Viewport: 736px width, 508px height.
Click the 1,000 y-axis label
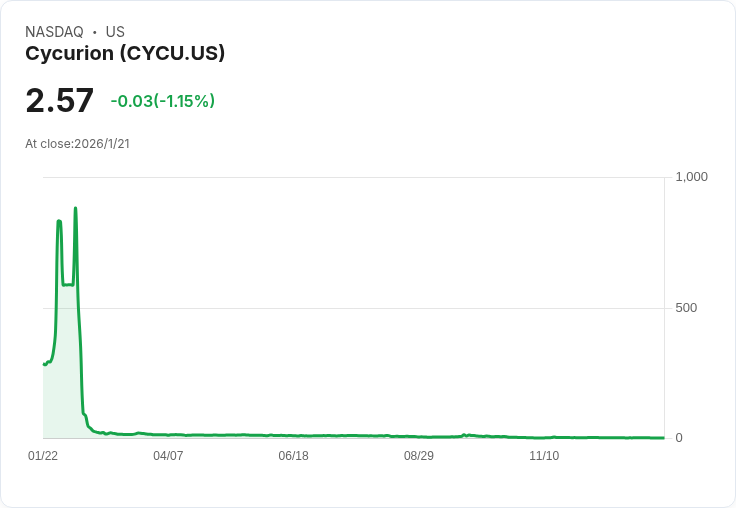(691, 177)
